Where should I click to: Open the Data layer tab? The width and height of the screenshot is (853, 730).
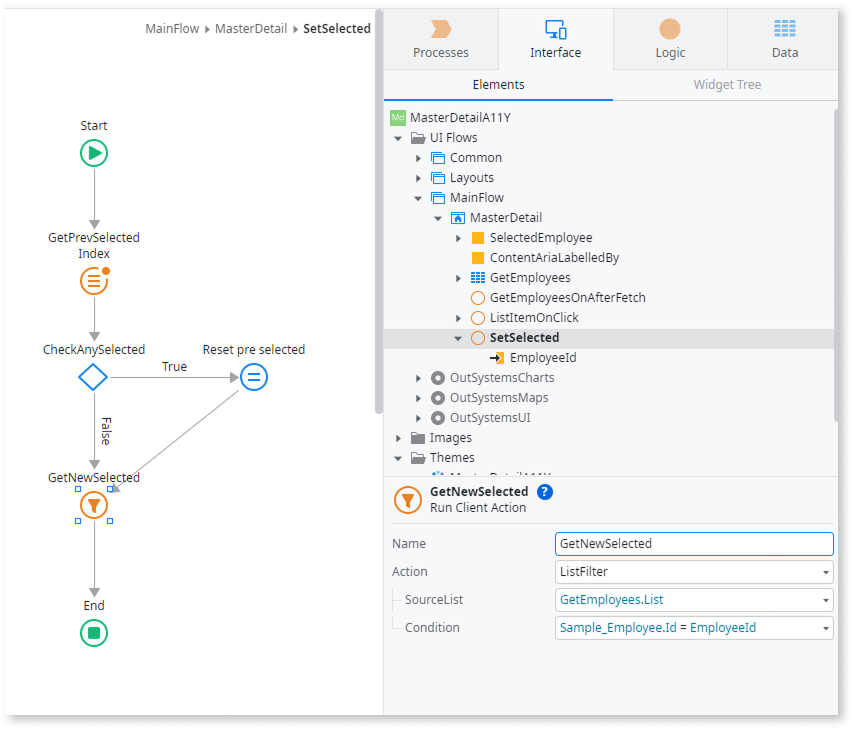785,39
